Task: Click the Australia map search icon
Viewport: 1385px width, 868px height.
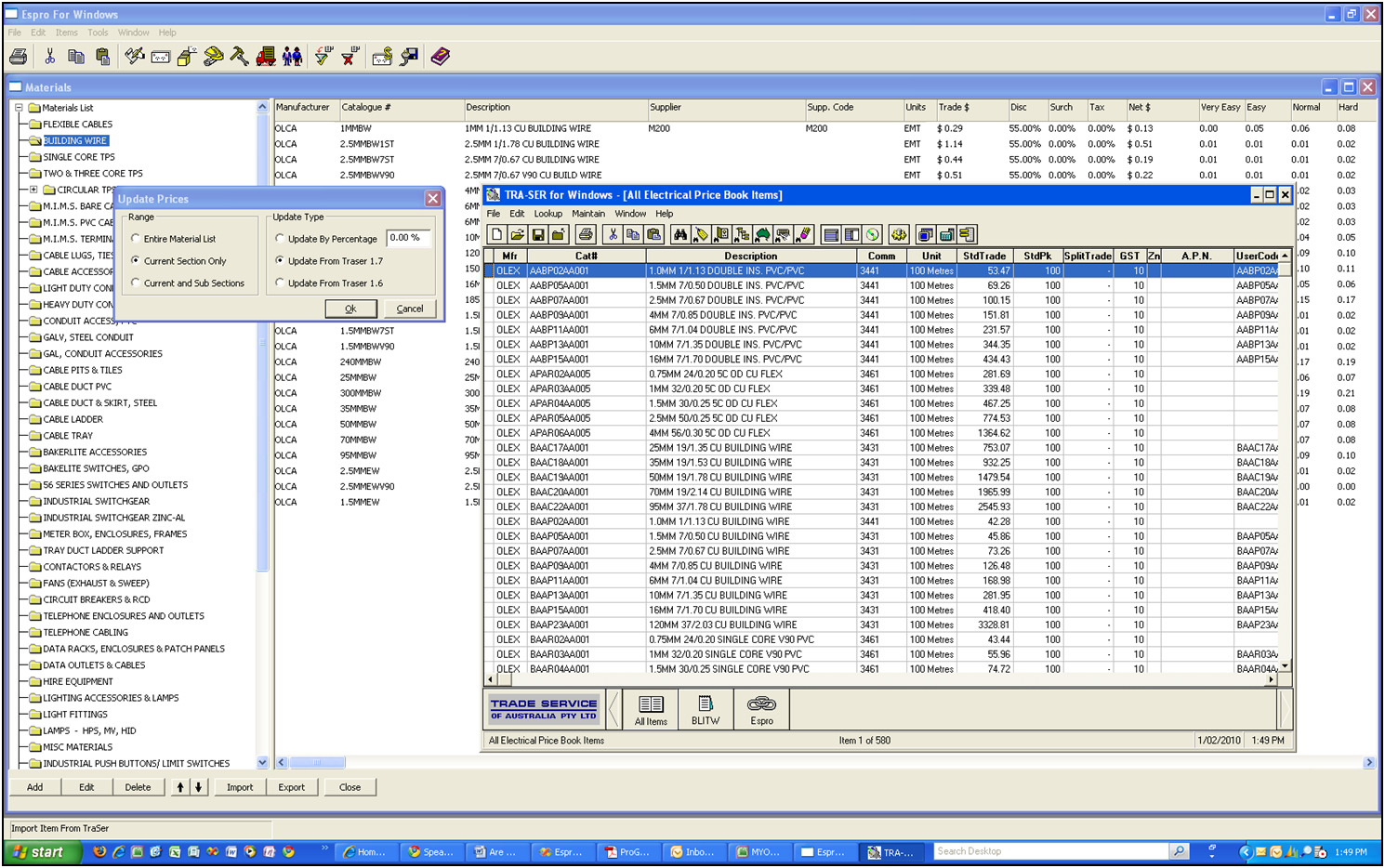Action: 762,234
